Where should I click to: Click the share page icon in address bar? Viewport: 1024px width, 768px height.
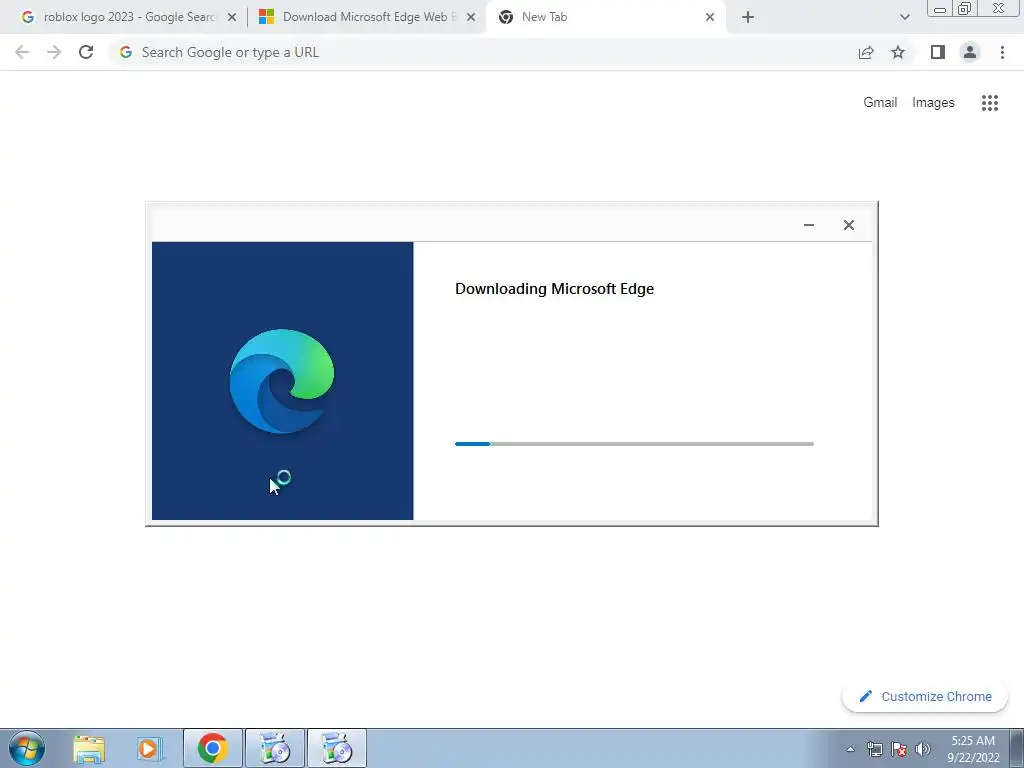pos(866,52)
